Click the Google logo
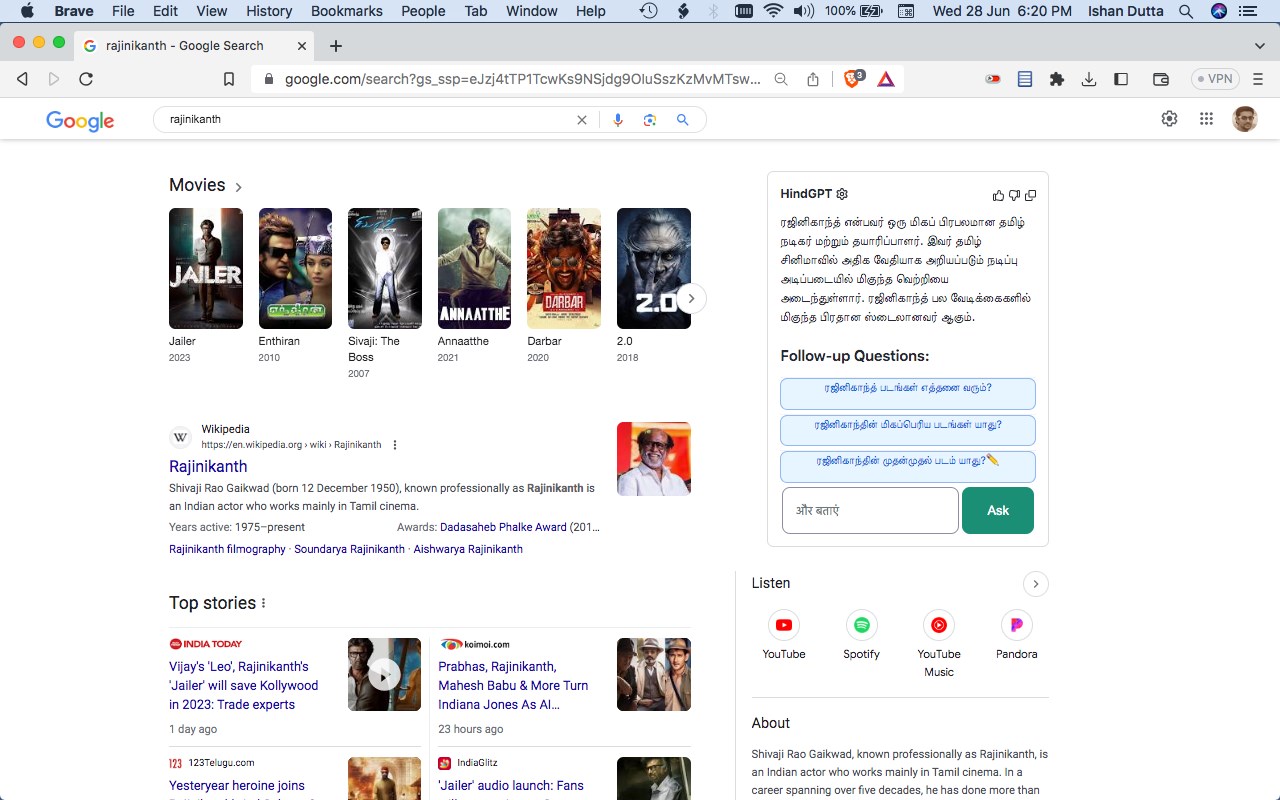 (80, 121)
